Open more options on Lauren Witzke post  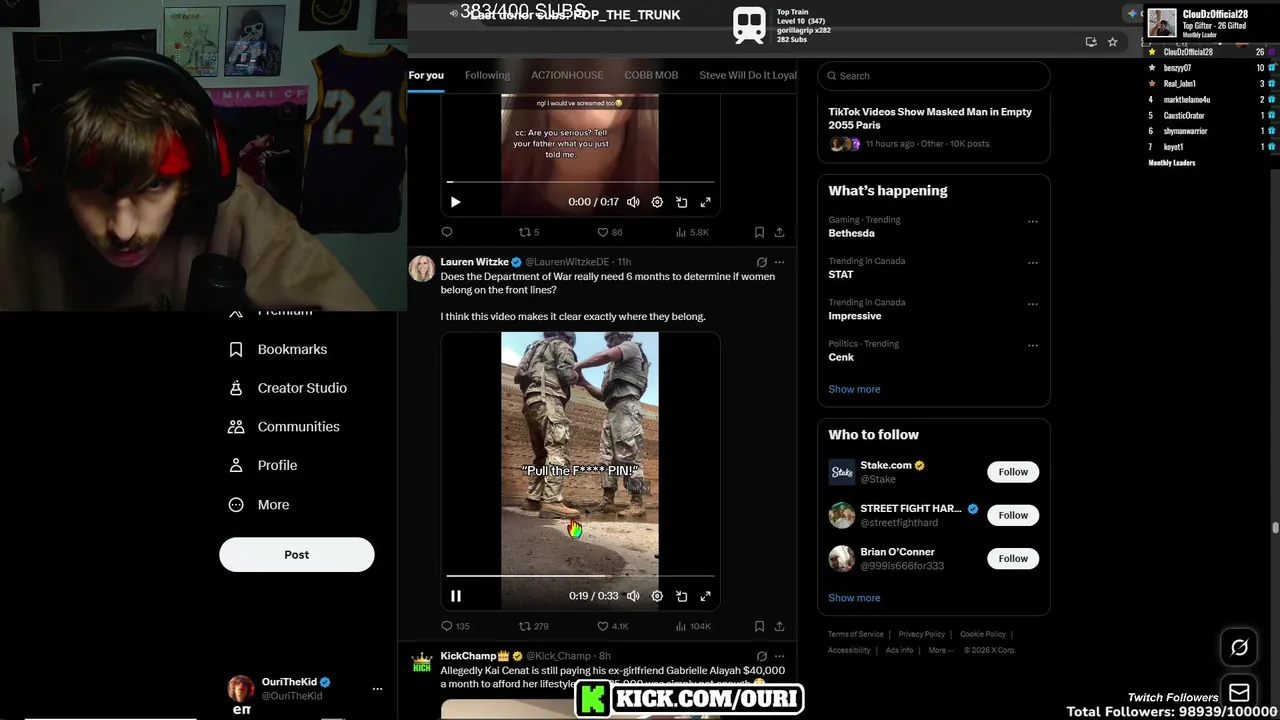(x=779, y=262)
